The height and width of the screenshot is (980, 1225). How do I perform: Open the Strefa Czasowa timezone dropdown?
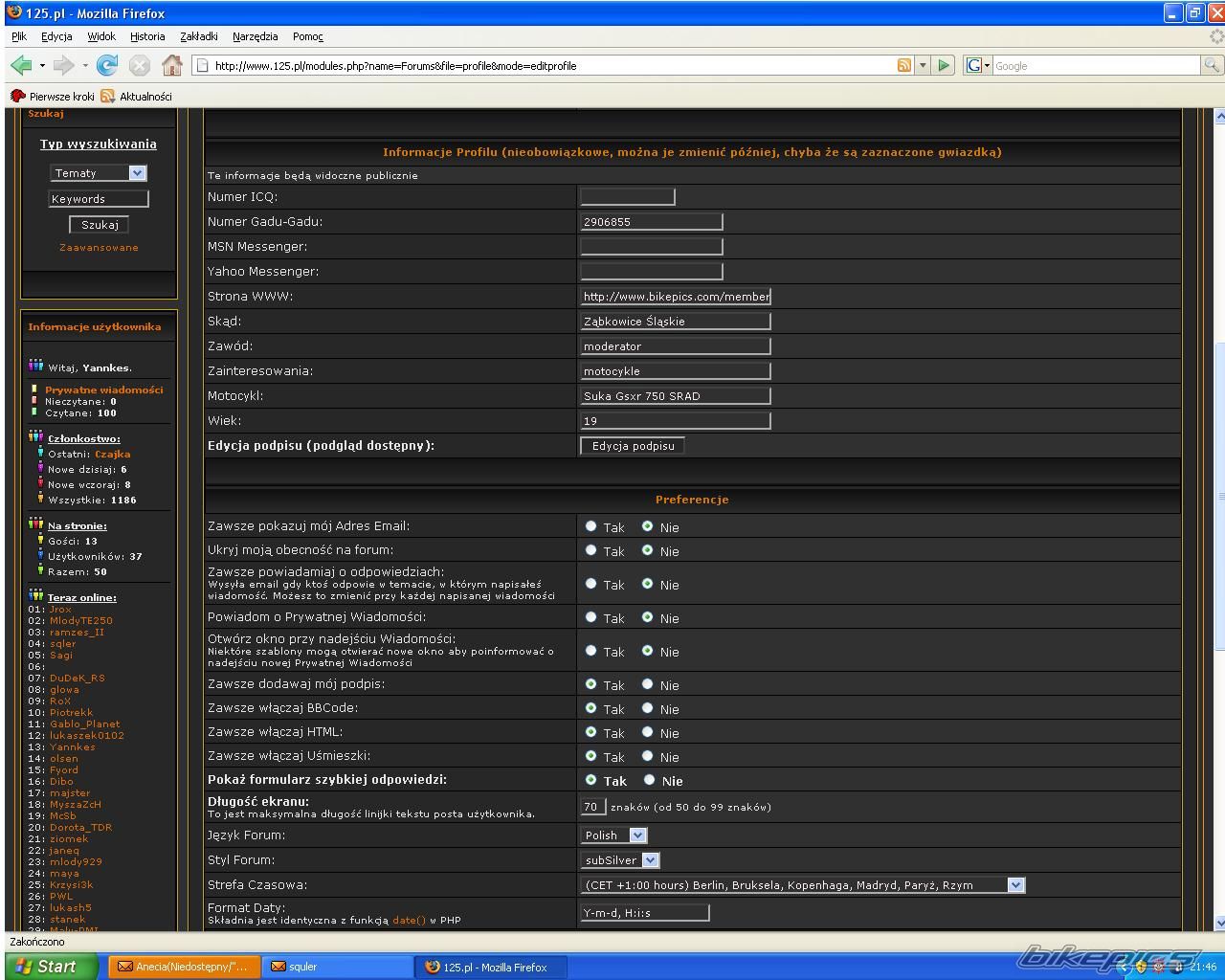(803, 885)
